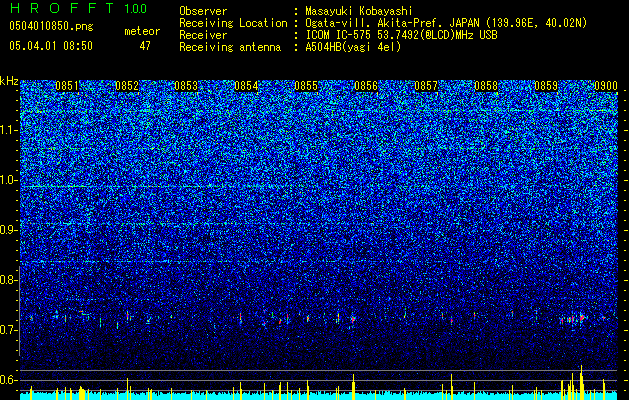Click the 0855 time marker
629x400 pixels.
[x=306, y=86]
